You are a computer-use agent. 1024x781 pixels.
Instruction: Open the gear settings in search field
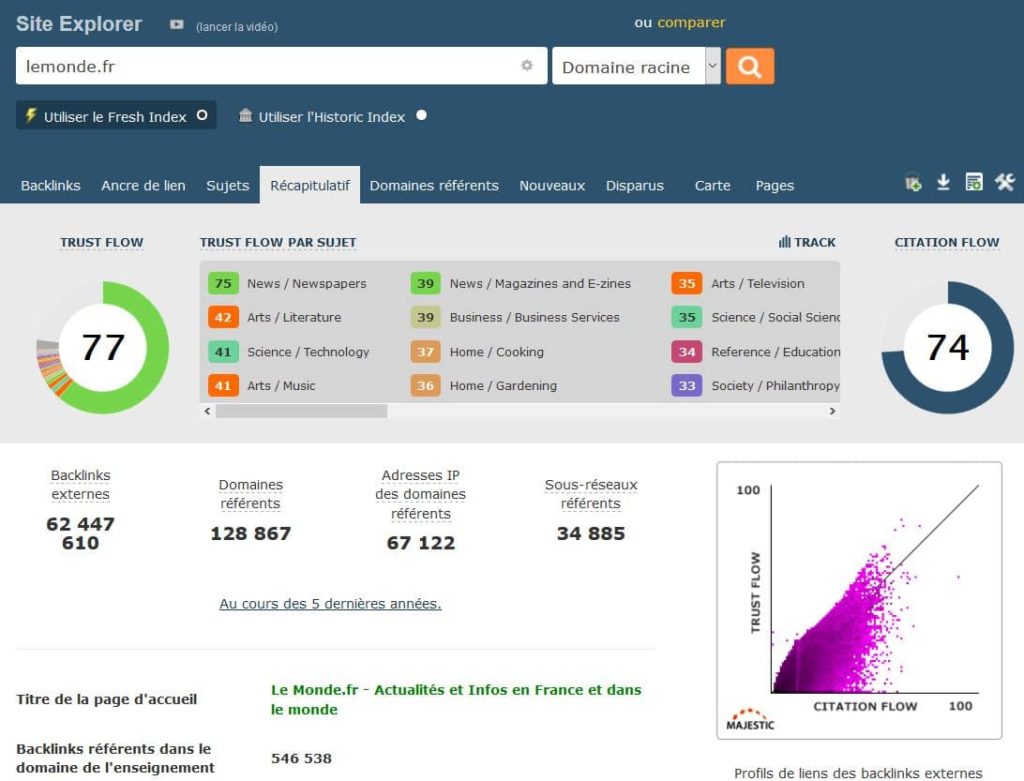[527, 66]
